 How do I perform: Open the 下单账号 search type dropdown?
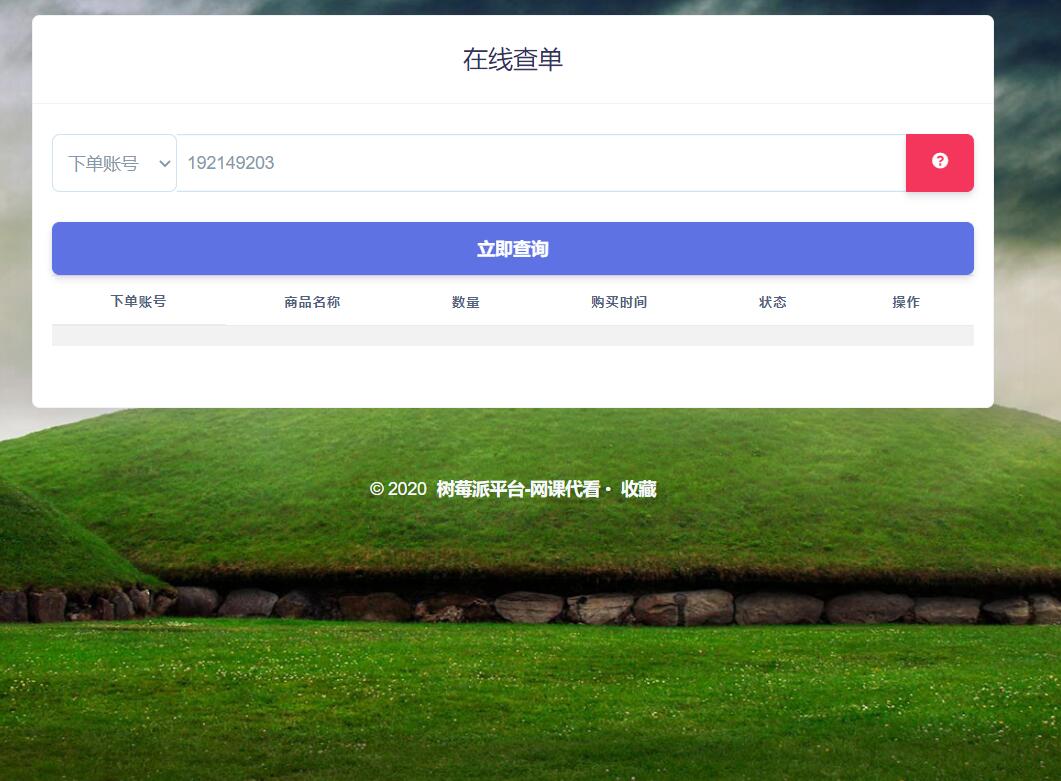113,162
